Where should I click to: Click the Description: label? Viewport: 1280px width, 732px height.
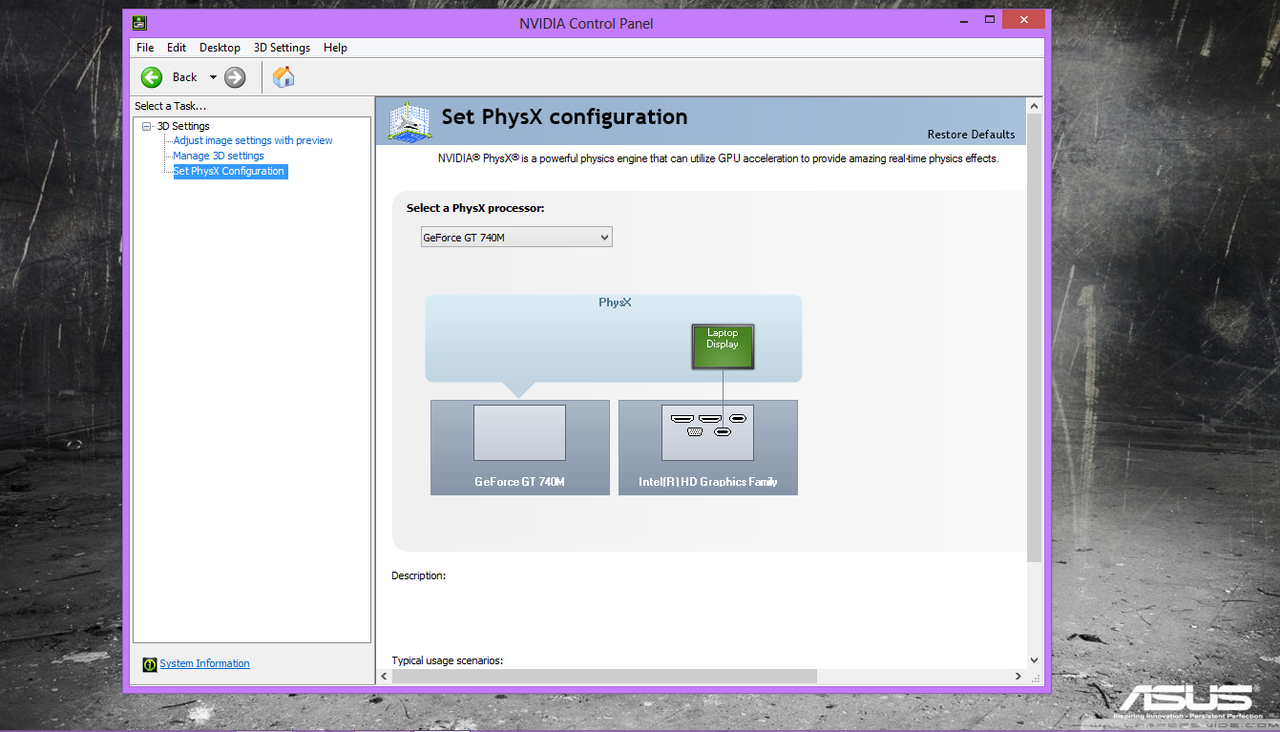pos(419,576)
